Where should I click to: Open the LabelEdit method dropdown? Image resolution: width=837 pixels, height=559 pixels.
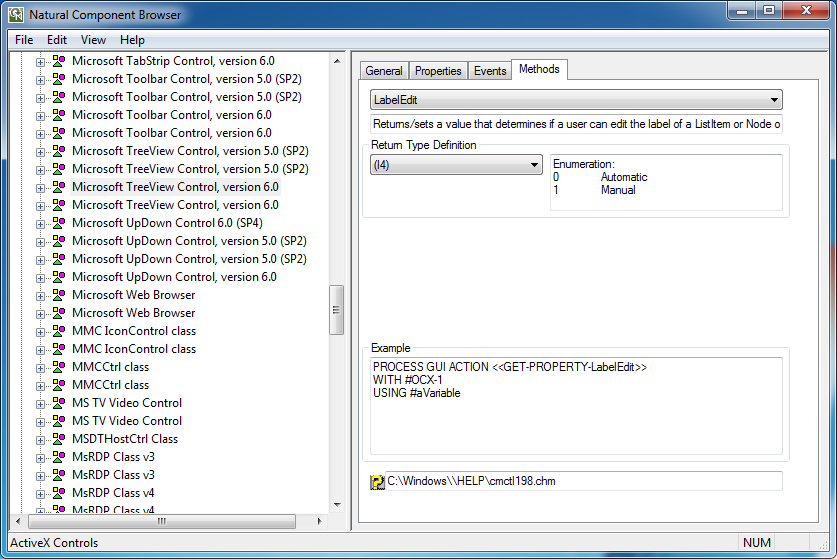coord(774,100)
